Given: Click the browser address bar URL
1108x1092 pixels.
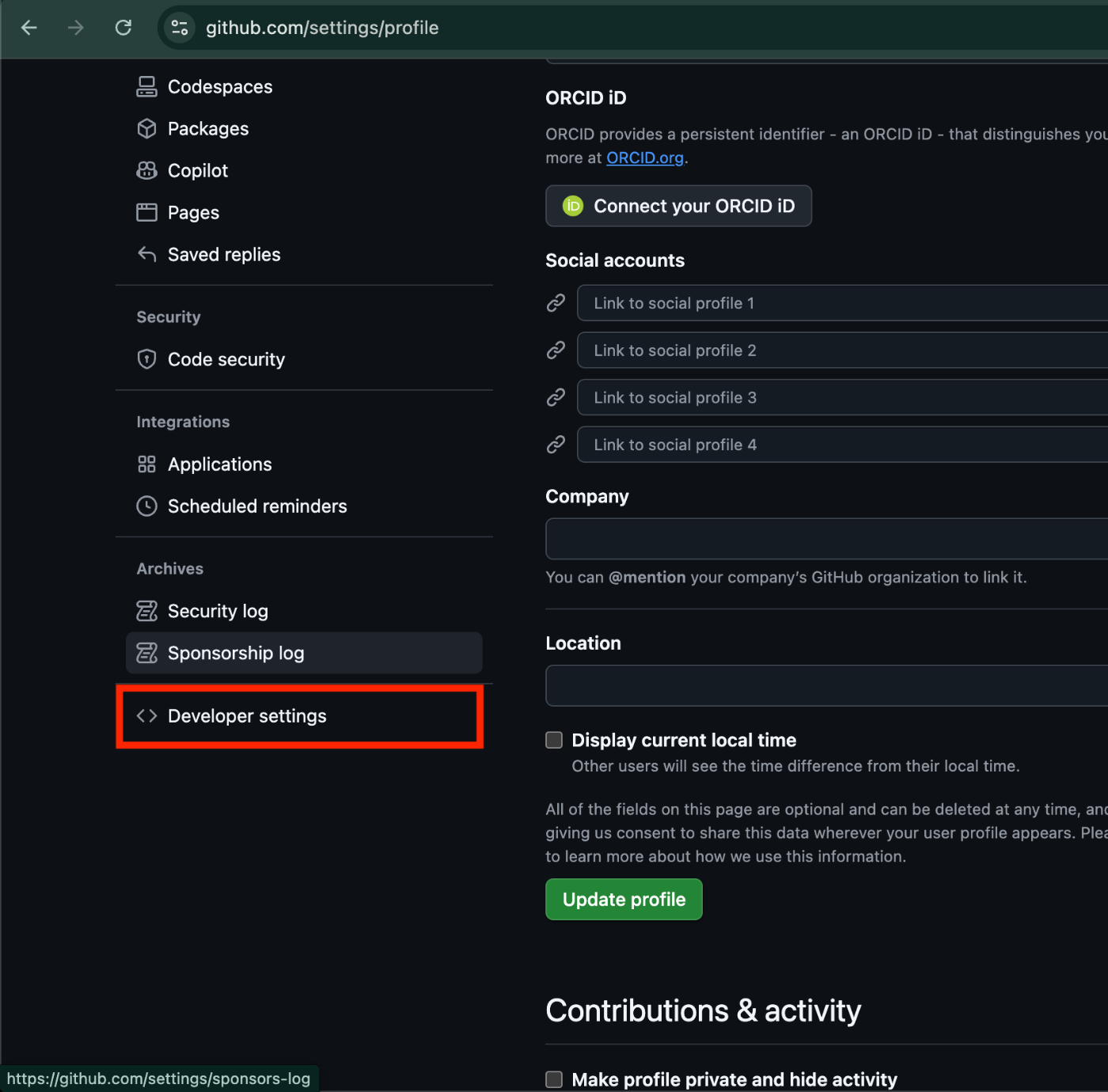Looking at the screenshot, I should pyautogui.click(x=322, y=28).
